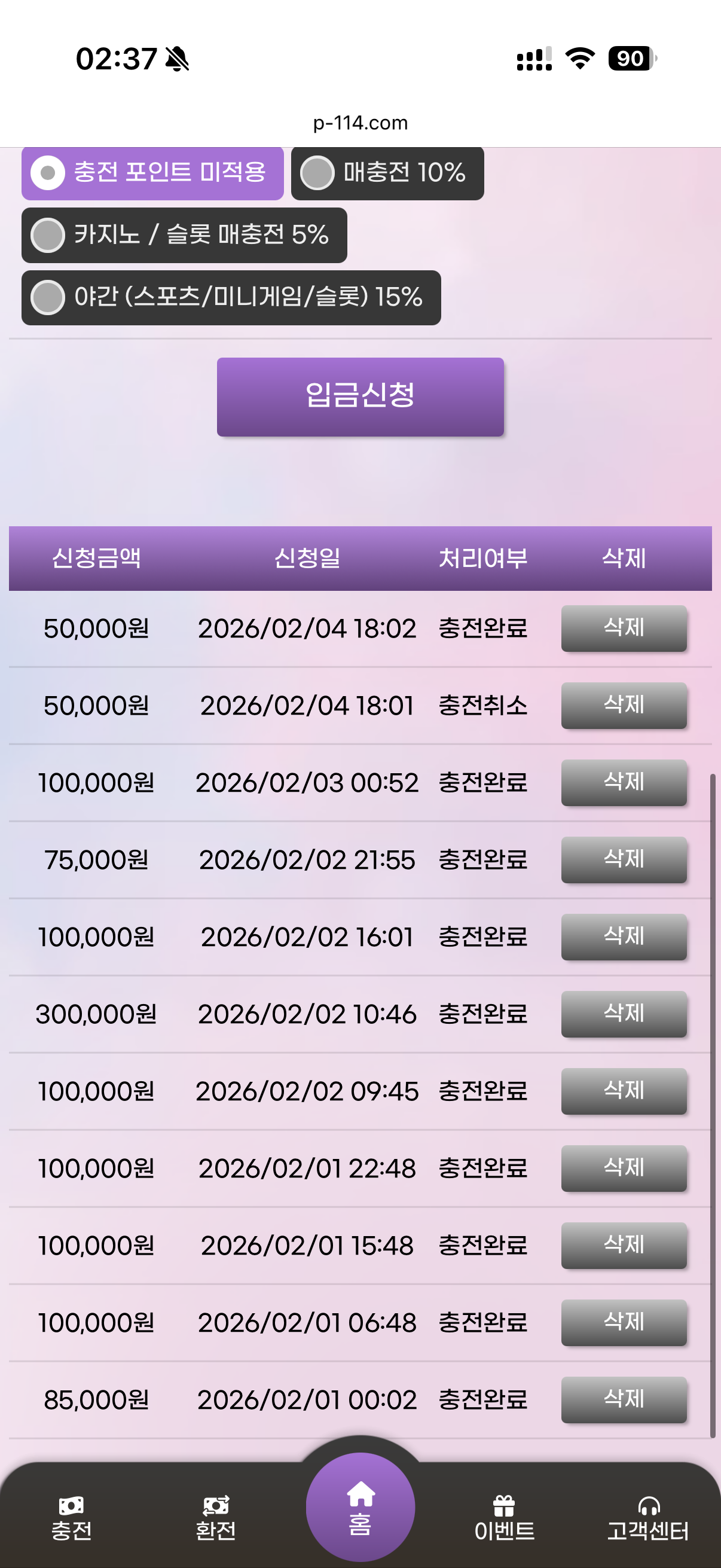Tap the silent mode bell icon
Image resolution: width=721 pixels, height=1568 pixels.
[x=177, y=59]
